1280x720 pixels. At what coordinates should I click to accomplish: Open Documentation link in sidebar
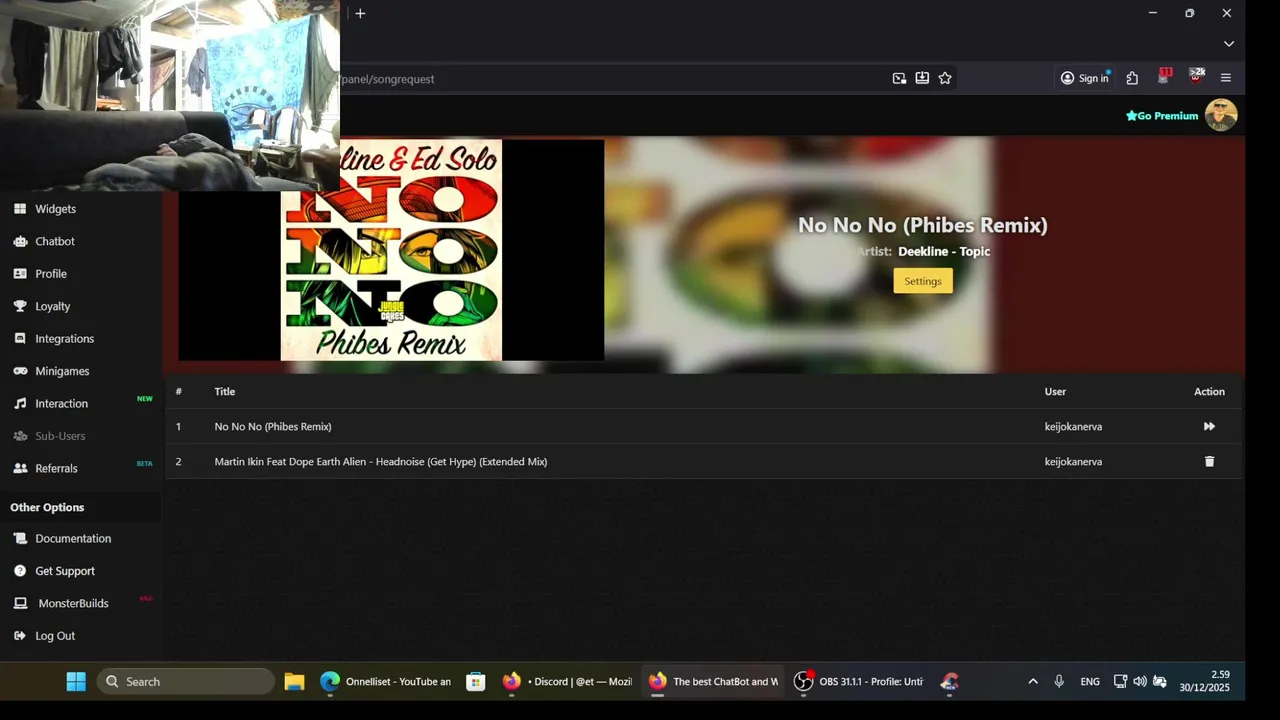point(73,538)
